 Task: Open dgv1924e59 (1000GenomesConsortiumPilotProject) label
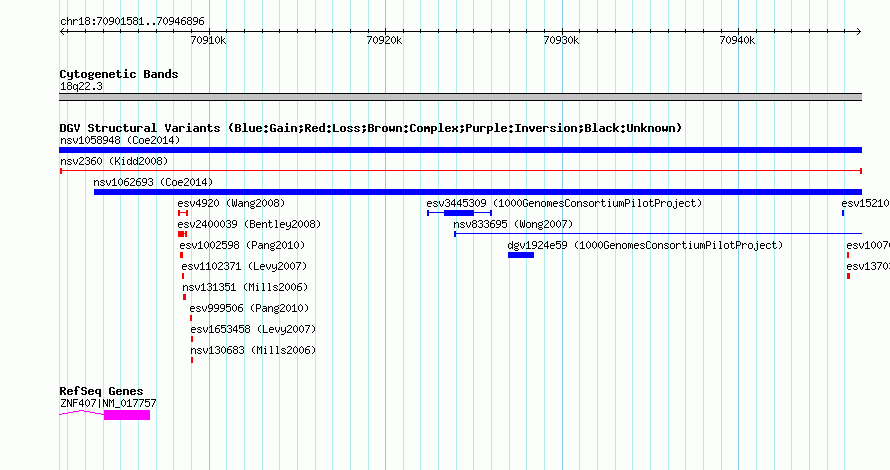(x=645, y=245)
